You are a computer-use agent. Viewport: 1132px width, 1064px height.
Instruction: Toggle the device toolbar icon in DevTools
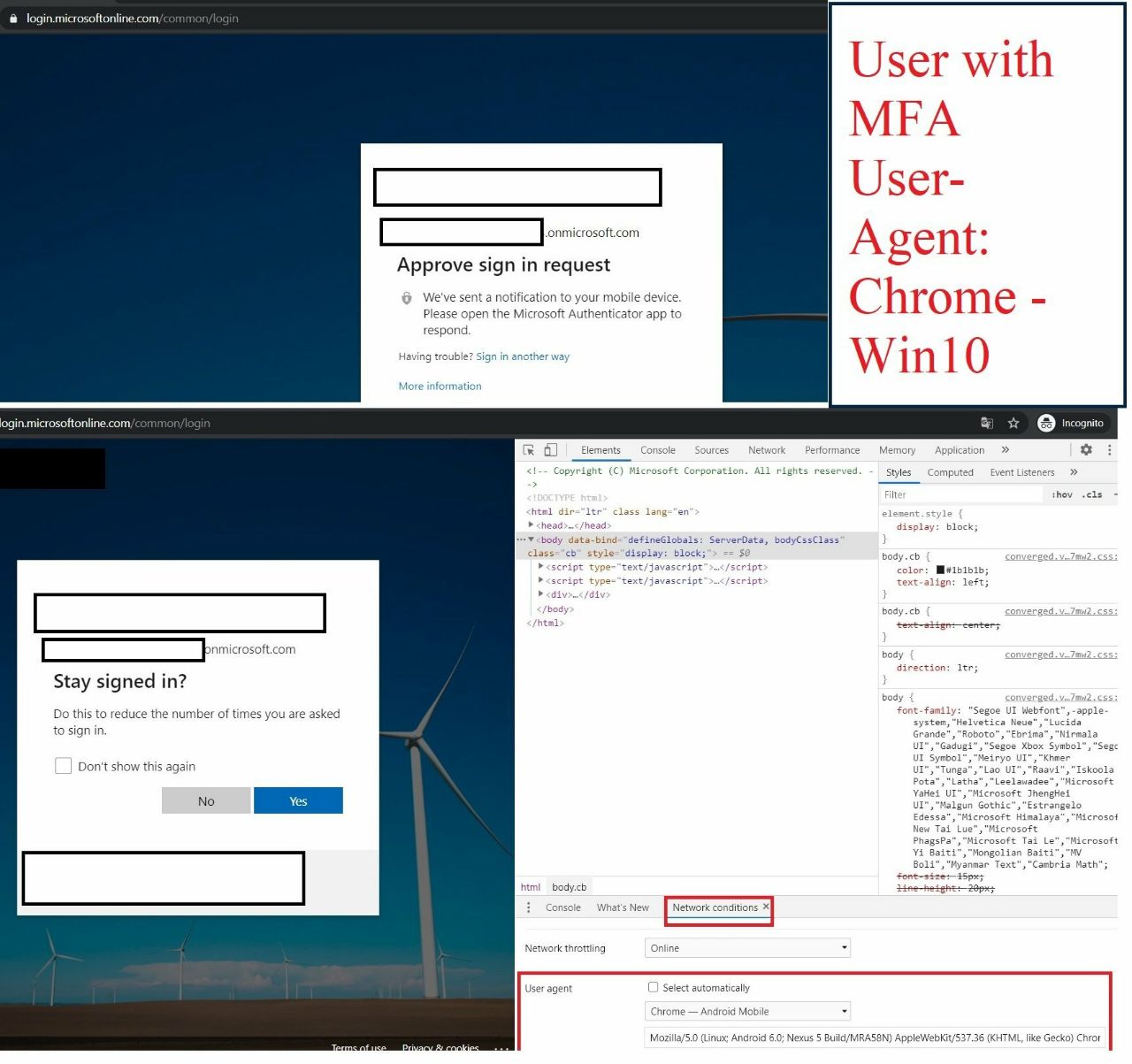coord(550,450)
